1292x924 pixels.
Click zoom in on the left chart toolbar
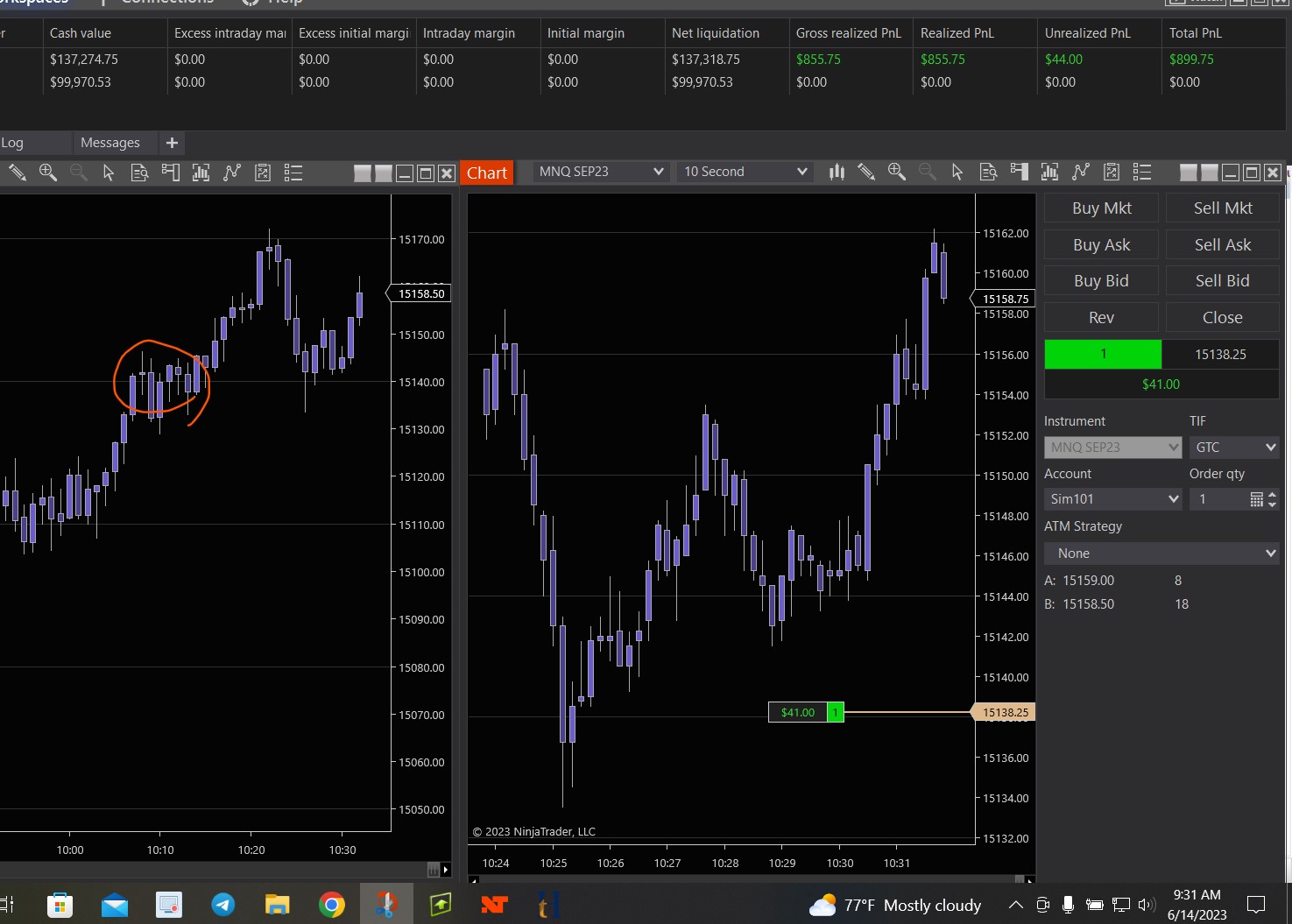48,173
